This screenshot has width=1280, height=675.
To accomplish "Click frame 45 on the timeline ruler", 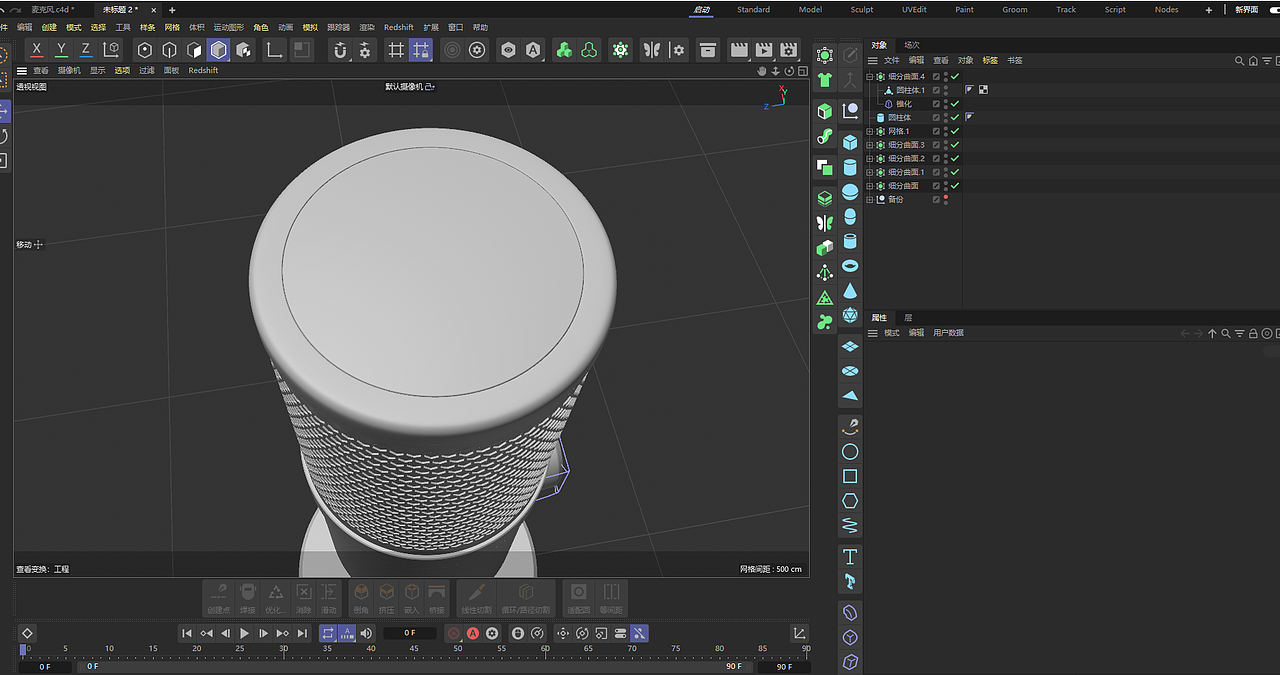I will [x=414, y=649].
